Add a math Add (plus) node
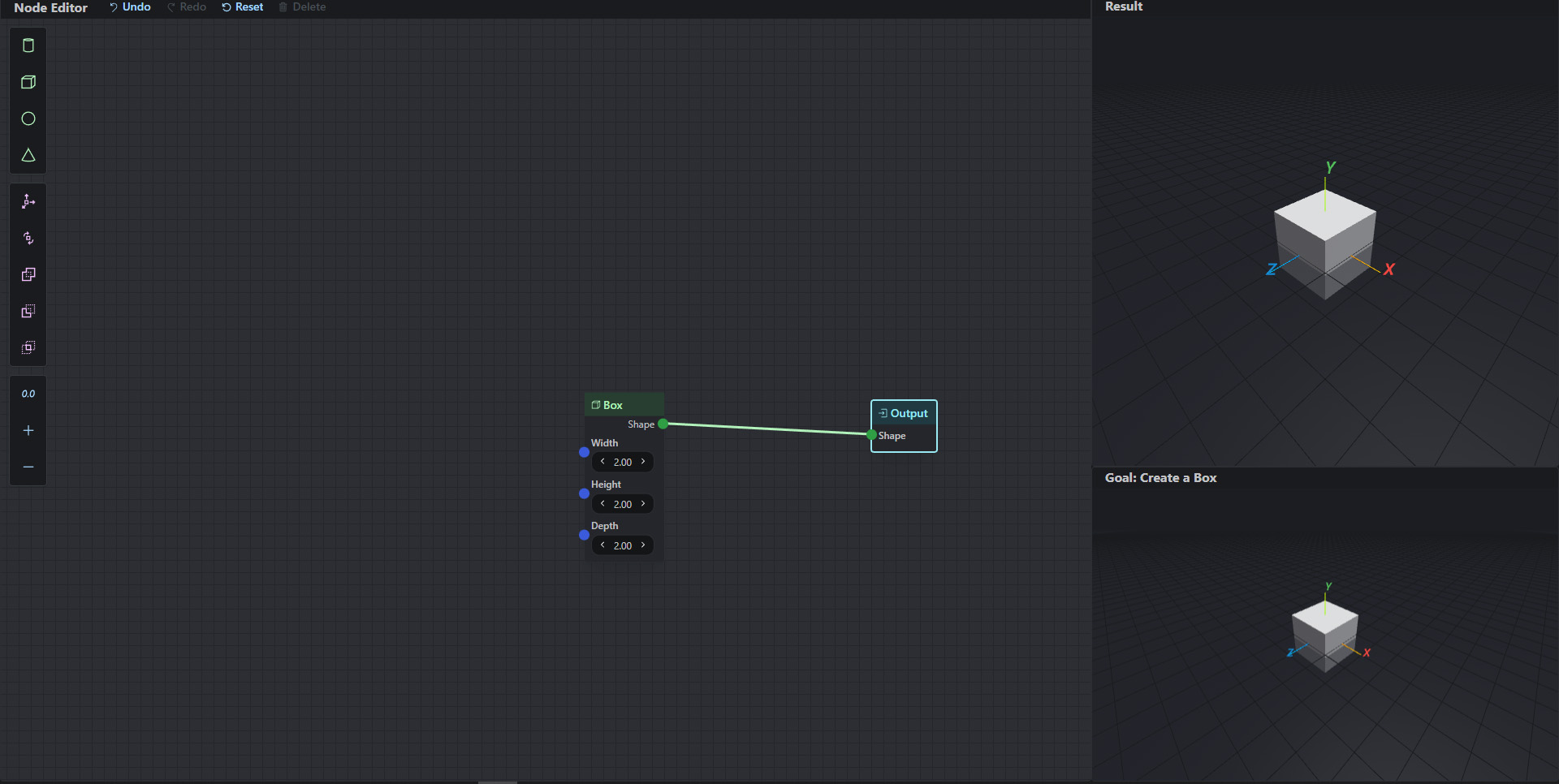 tap(28, 430)
